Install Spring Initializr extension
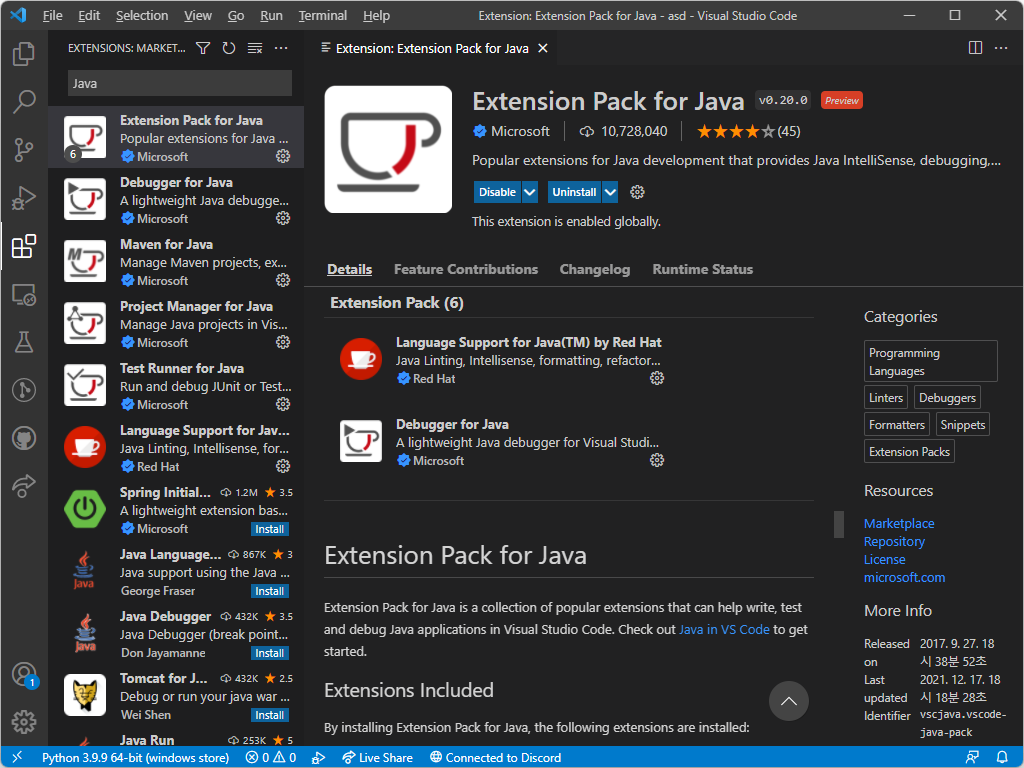The image size is (1024, 768). (270, 529)
